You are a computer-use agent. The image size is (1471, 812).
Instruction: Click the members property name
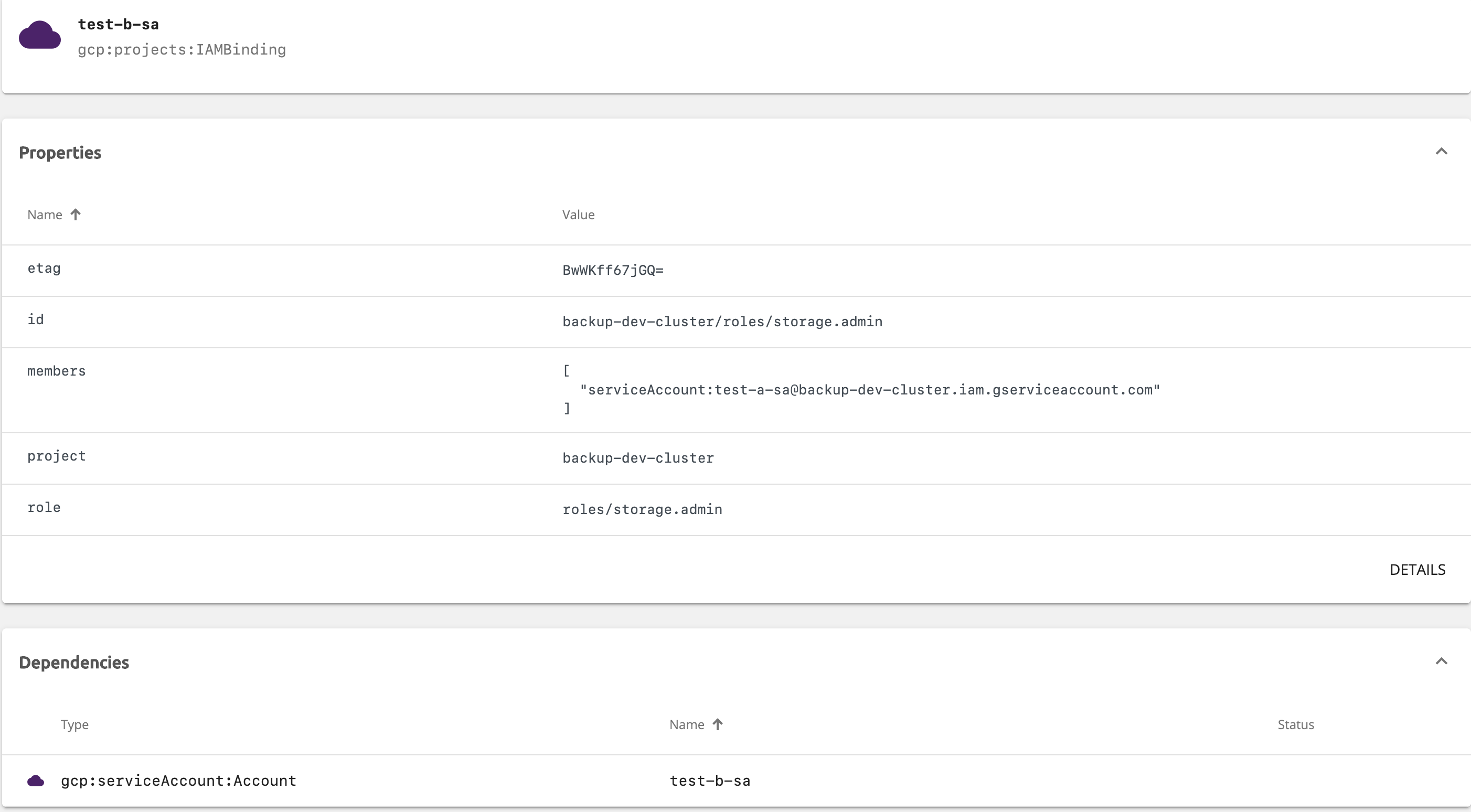point(56,370)
